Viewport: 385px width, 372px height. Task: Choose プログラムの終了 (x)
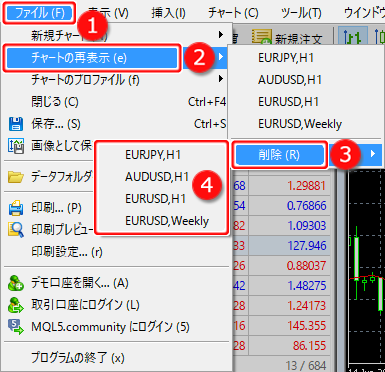click(78, 358)
